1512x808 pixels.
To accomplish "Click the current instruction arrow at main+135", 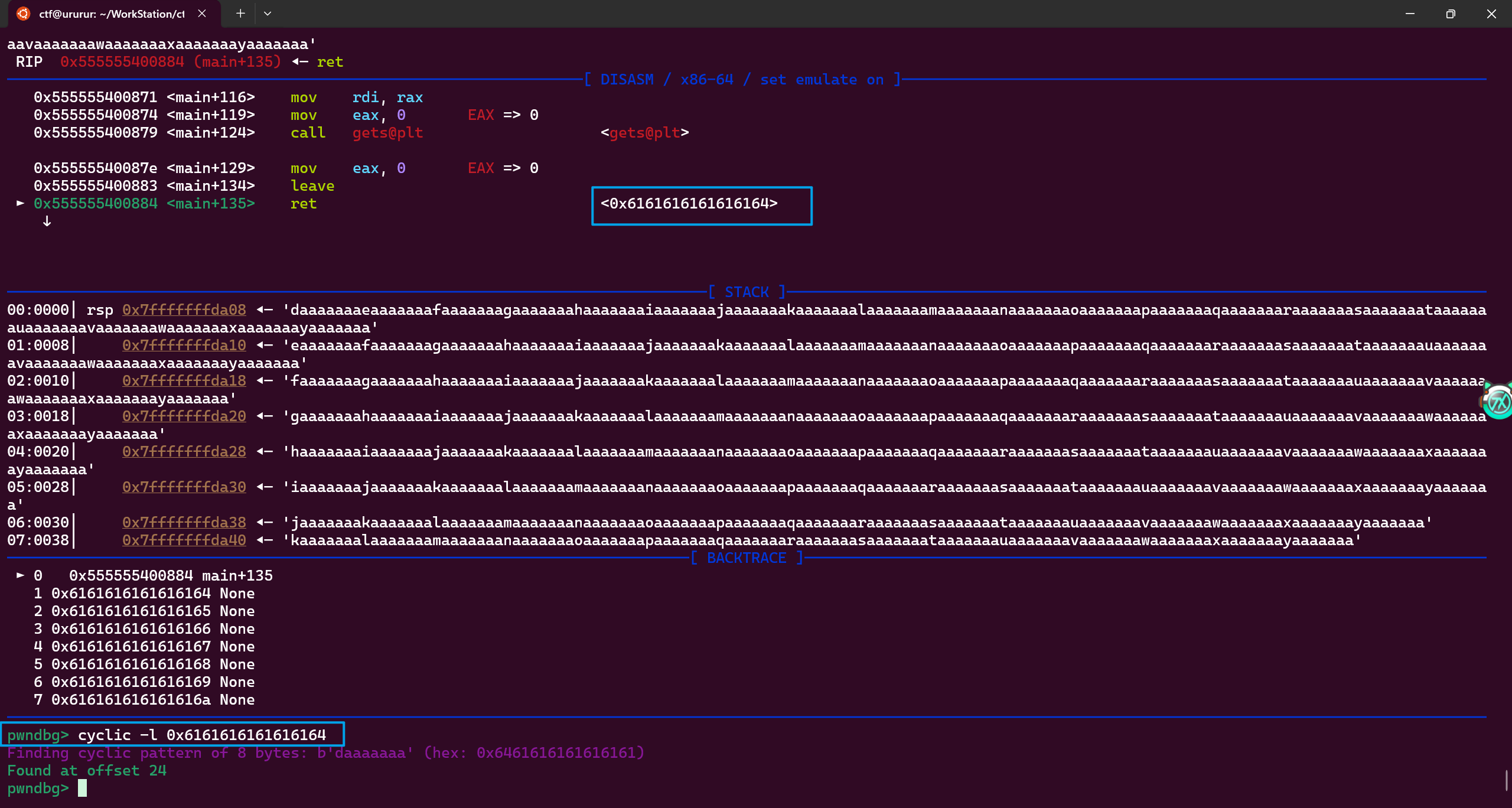I will coord(21,203).
